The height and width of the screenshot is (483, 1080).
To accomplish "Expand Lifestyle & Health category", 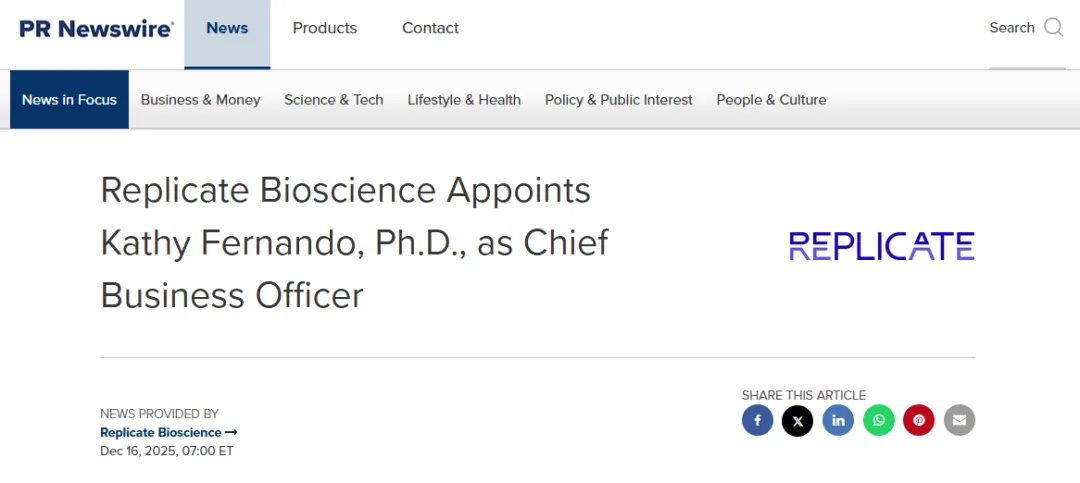I will [x=464, y=100].
